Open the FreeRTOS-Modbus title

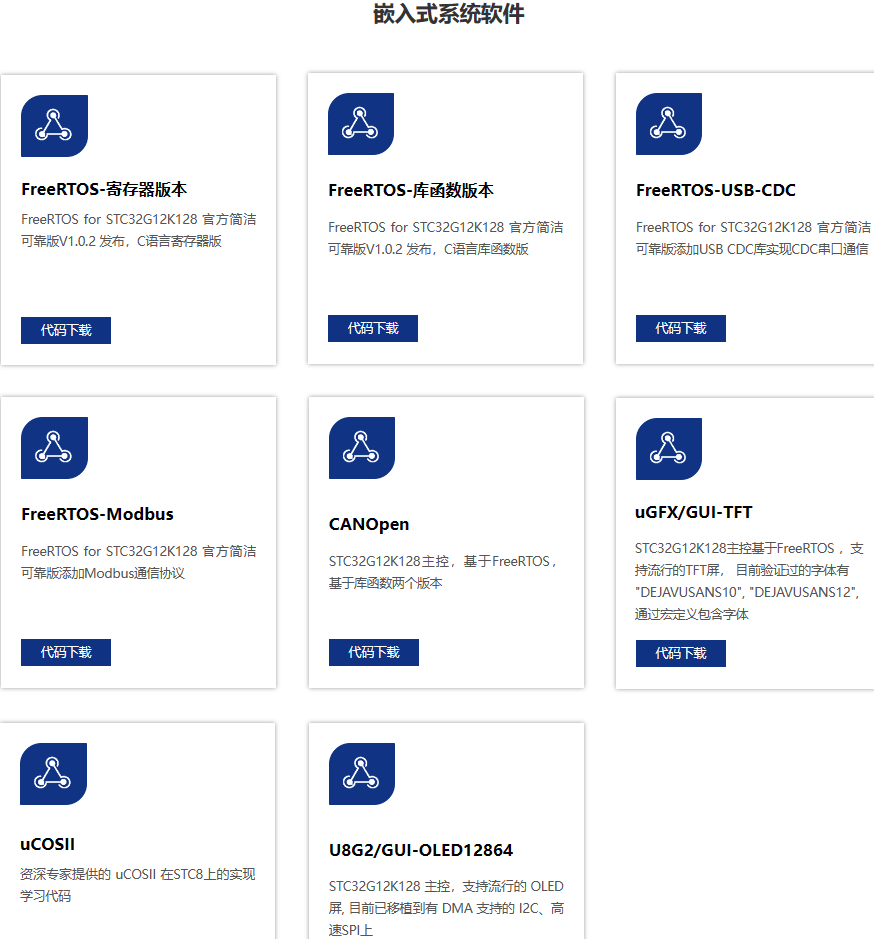(98, 514)
